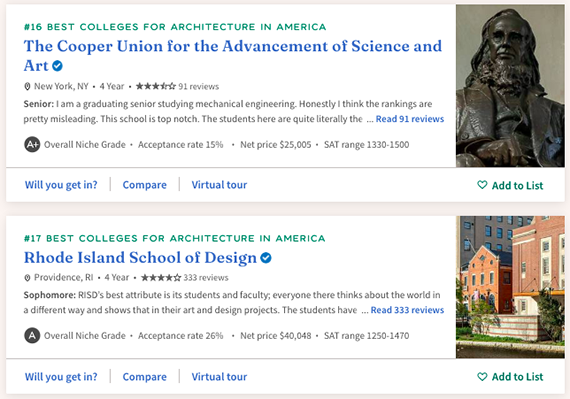Select Compare on the Cooper Union card

144,185
